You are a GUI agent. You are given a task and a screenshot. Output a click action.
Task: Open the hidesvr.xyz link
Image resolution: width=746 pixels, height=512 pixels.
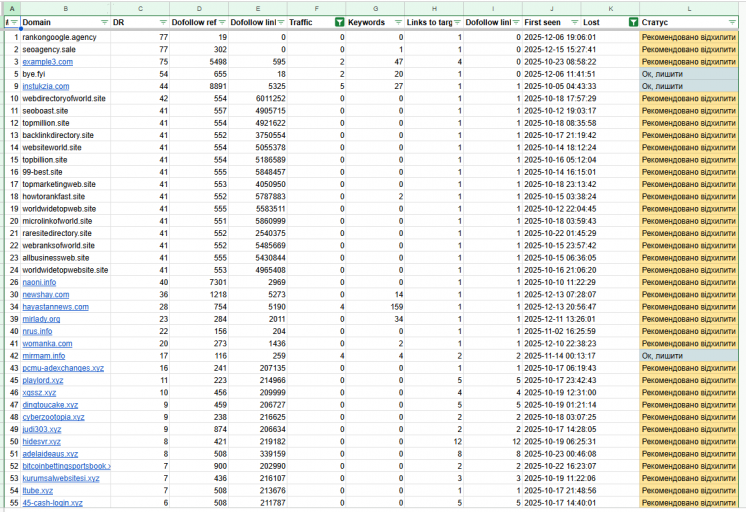pos(41,442)
